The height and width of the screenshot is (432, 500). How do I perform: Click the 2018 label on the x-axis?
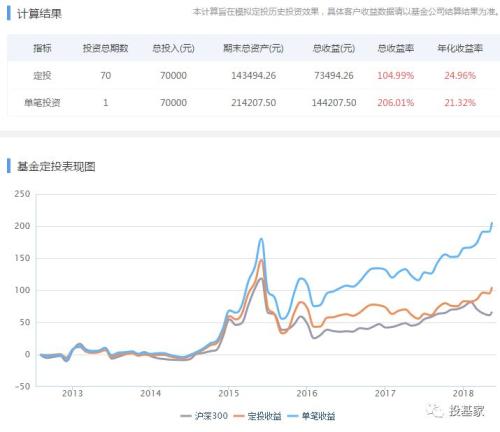463,393
